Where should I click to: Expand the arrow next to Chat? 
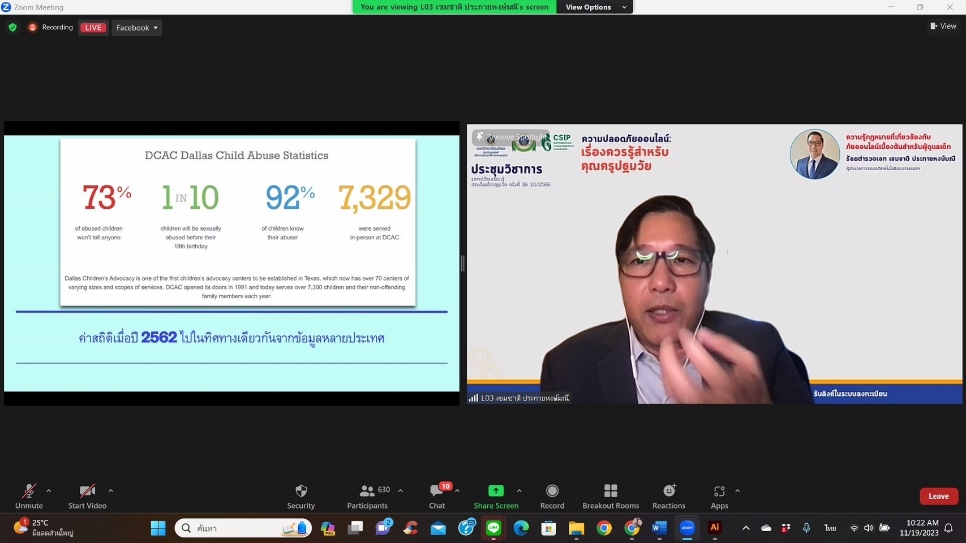point(457,491)
